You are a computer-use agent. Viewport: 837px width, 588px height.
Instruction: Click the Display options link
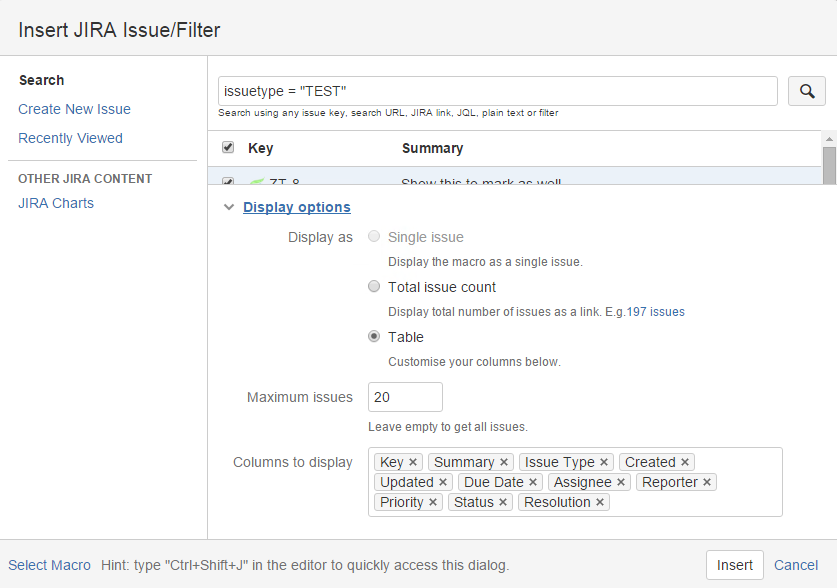coord(297,207)
